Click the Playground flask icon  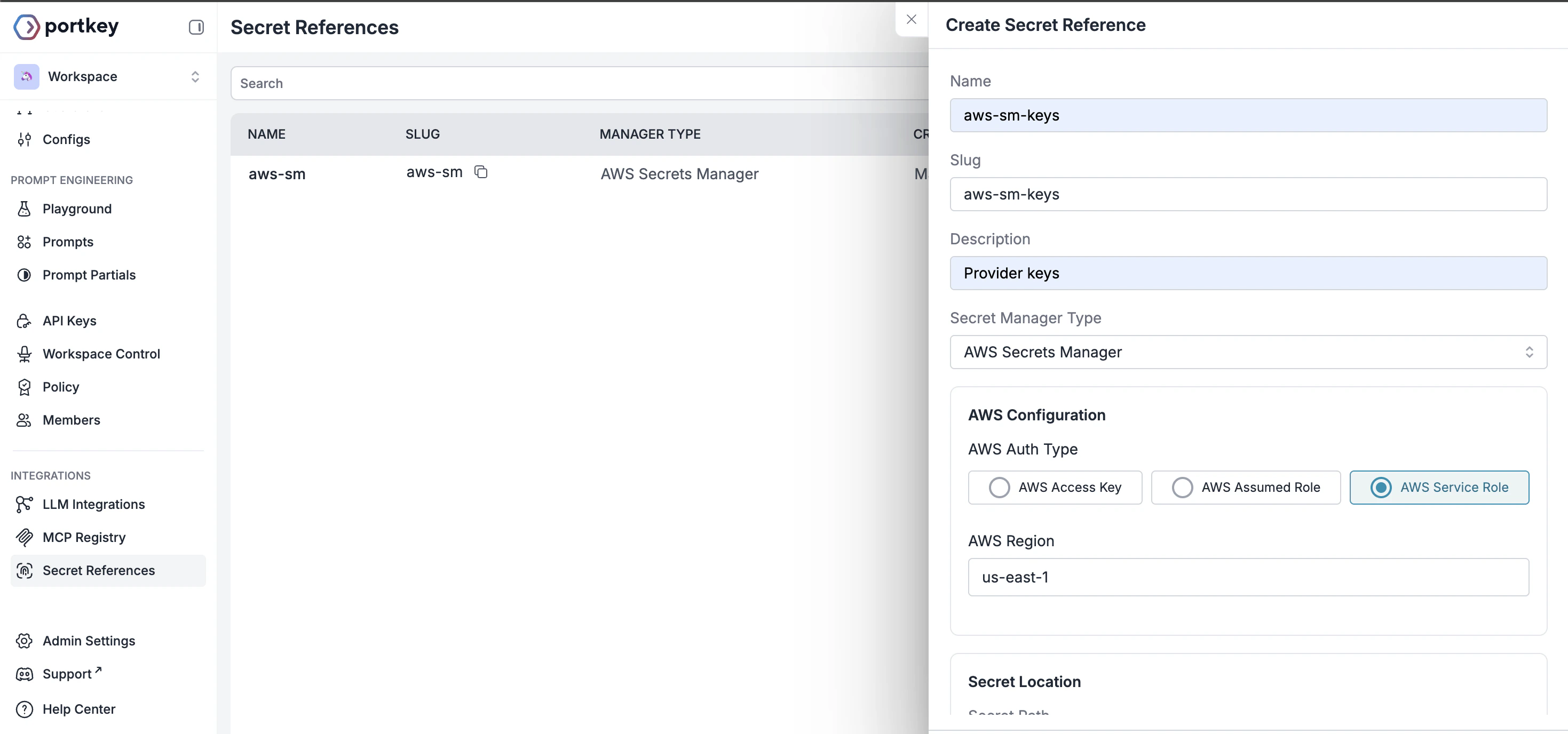coord(23,209)
